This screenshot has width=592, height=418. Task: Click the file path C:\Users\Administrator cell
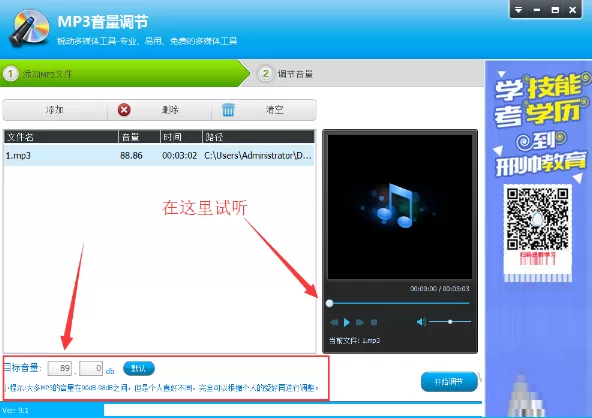coord(258,155)
